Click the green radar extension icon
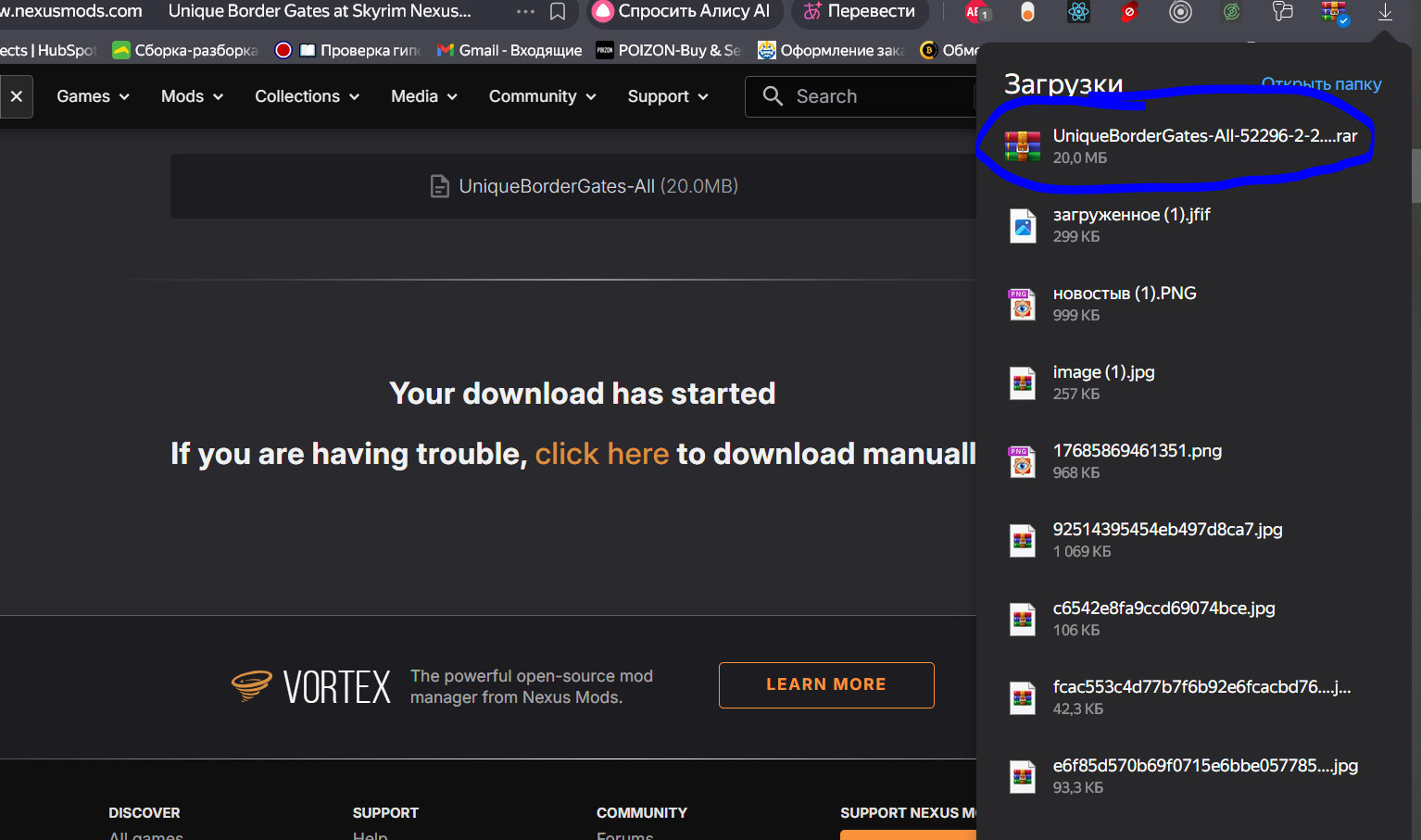Screen dimensions: 1421x840 point(1231,12)
